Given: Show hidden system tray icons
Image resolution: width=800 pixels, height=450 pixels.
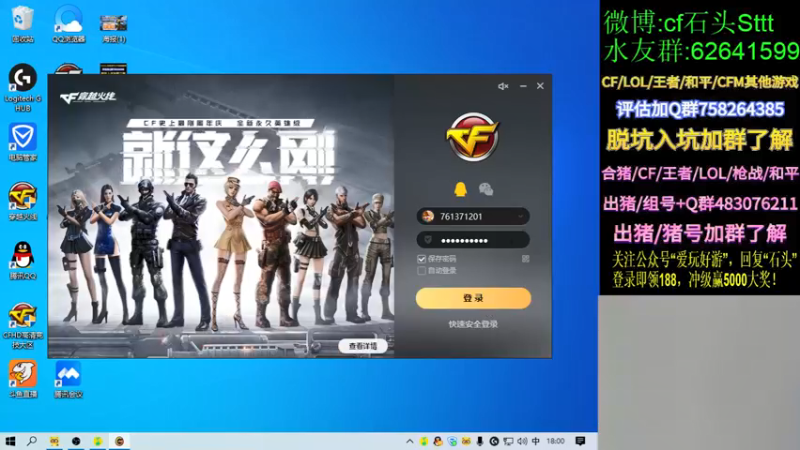Looking at the screenshot, I should pyautogui.click(x=409, y=441).
